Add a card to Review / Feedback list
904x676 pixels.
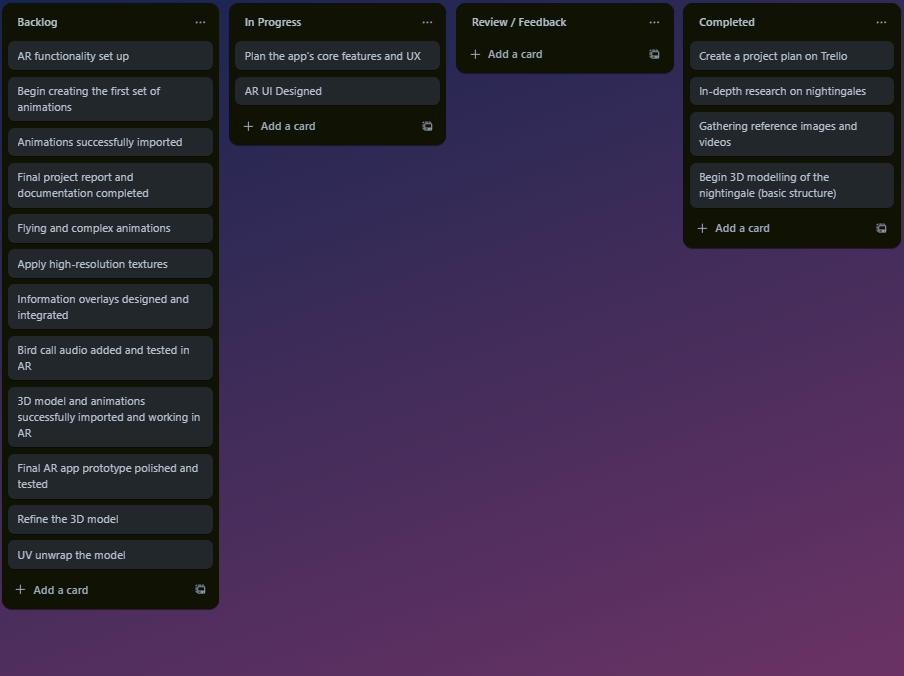click(x=514, y=55)
